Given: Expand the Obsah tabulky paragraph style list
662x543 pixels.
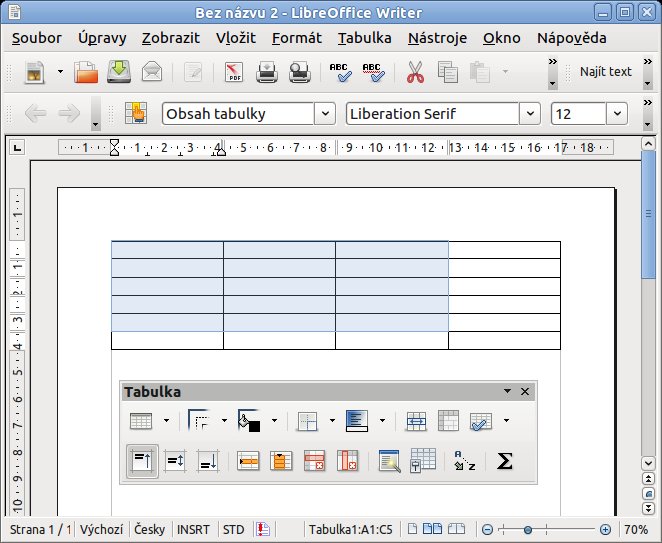Looking at the screenshot, I should [325, 113].
